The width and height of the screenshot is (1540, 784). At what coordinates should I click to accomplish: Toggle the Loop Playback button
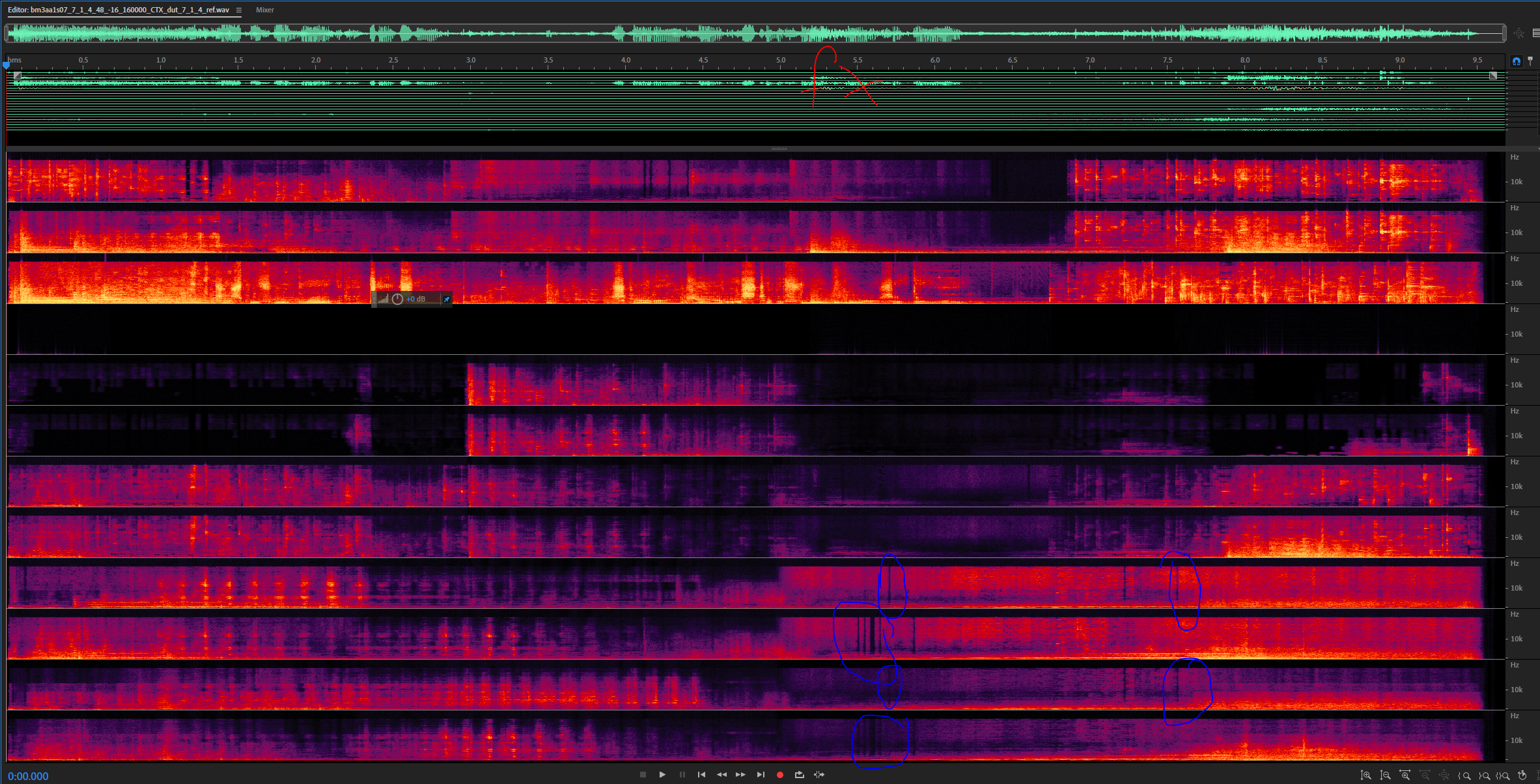pyautogui.click(x=799, y=775)
